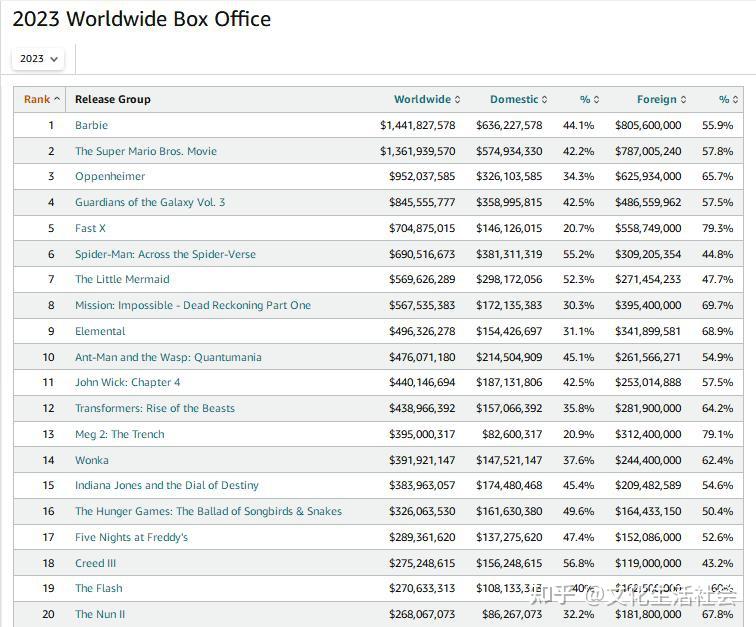Open John Wick: Chapter 4 link
Screen dimensions: 756x627
[x=127, y=383]
